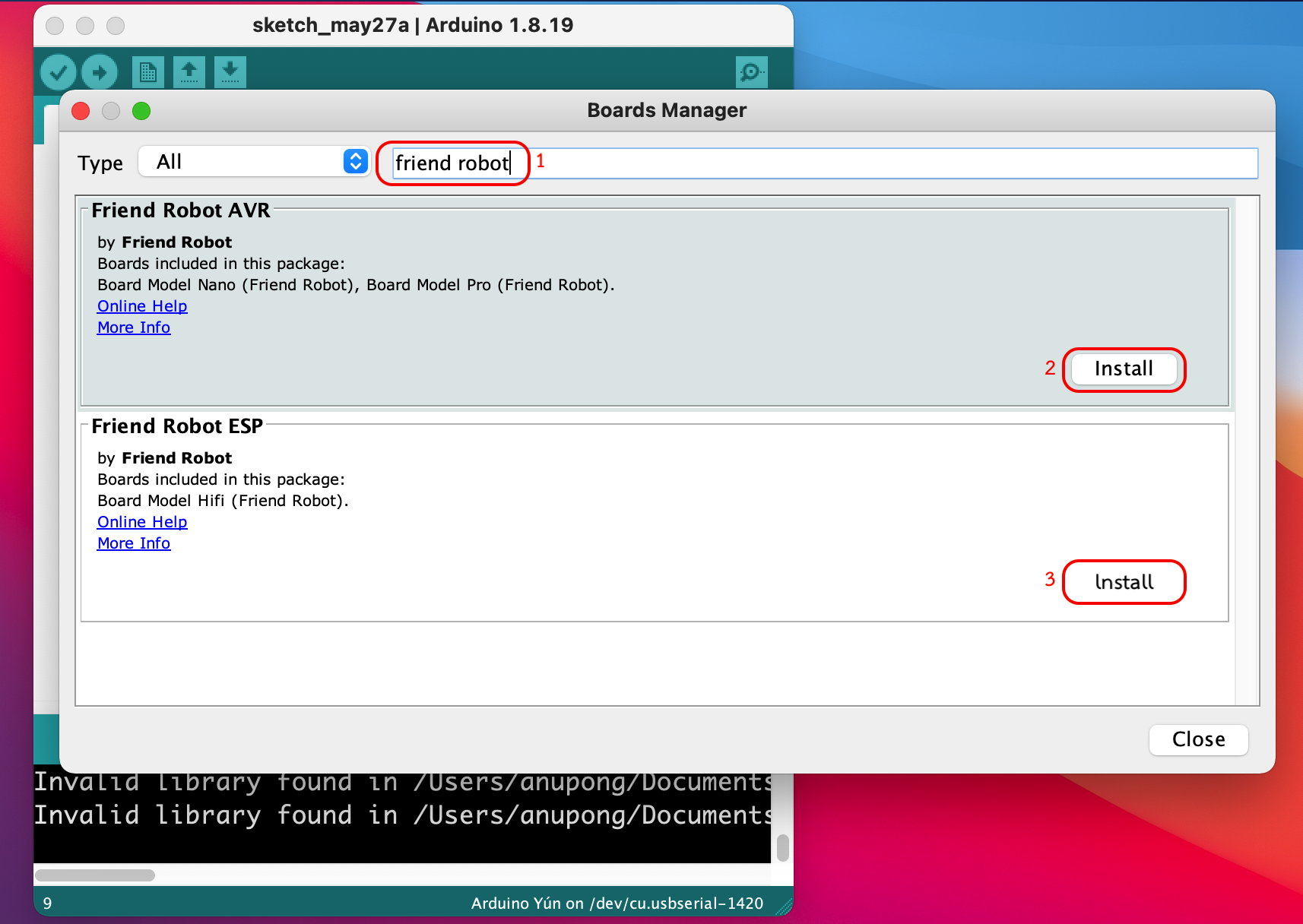Click the search field containing 'friend robot'

tap(825, 163)
